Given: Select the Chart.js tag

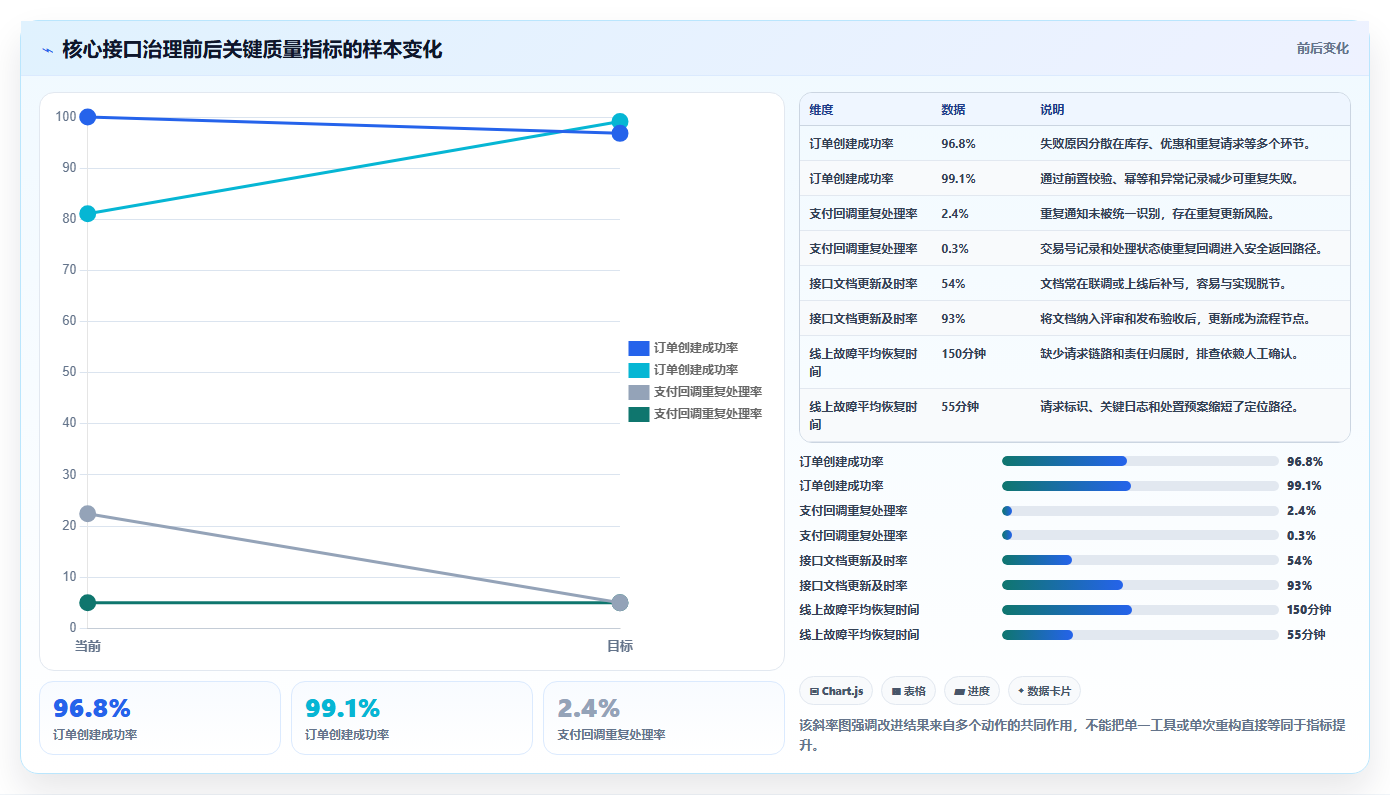Looking at the screenshot, I should tap(836, 691).
